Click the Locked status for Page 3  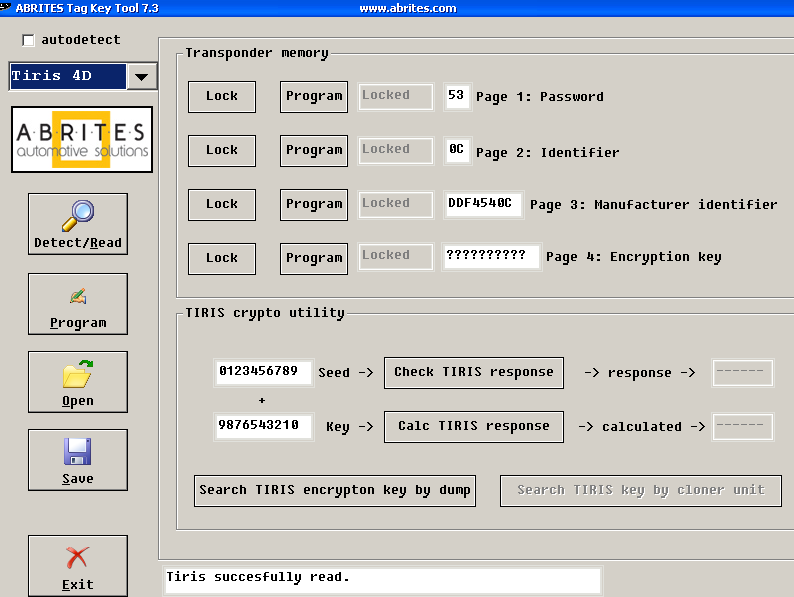pos(395,204)
